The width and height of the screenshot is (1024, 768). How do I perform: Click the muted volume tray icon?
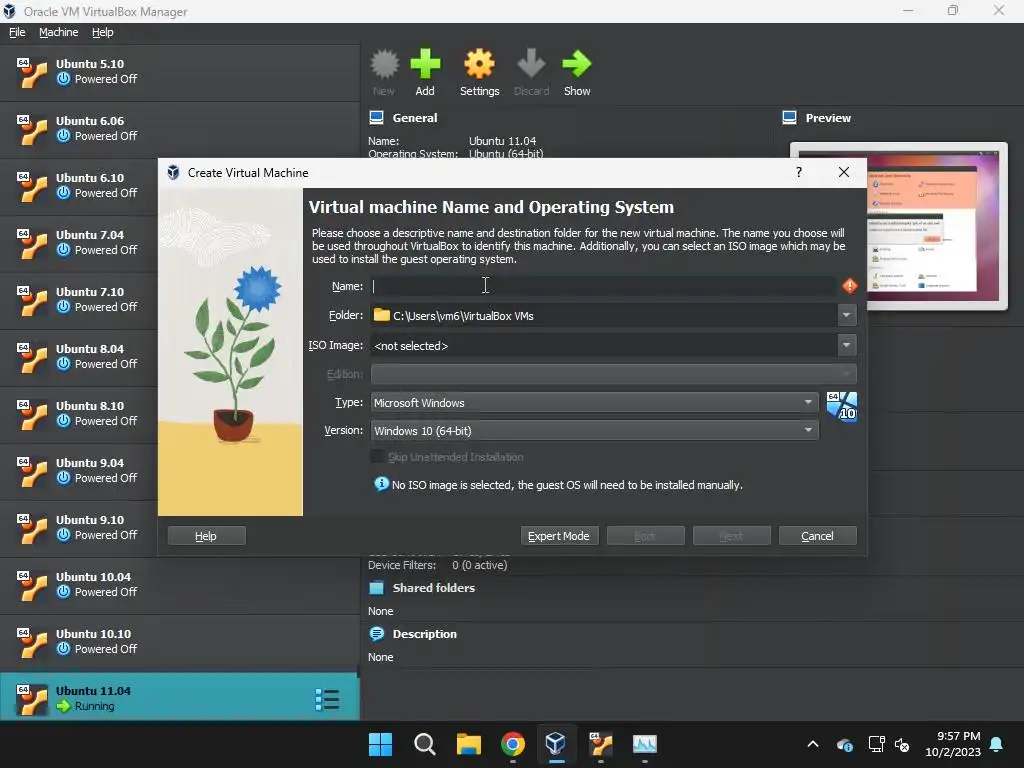[902, 744]
